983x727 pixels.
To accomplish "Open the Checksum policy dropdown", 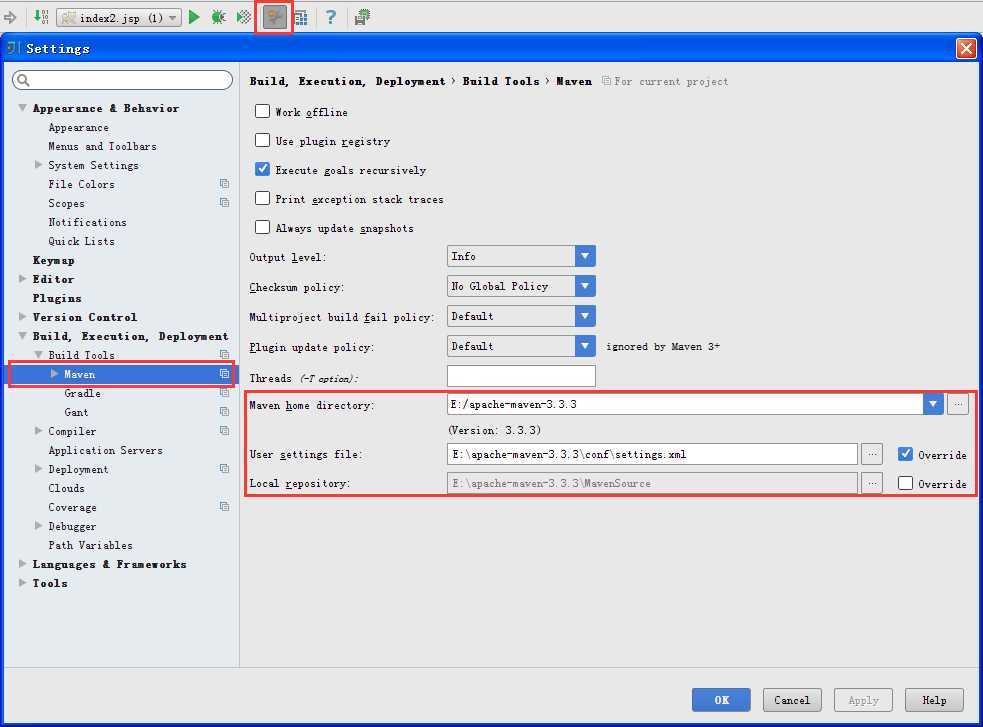I will coord(521,286).
